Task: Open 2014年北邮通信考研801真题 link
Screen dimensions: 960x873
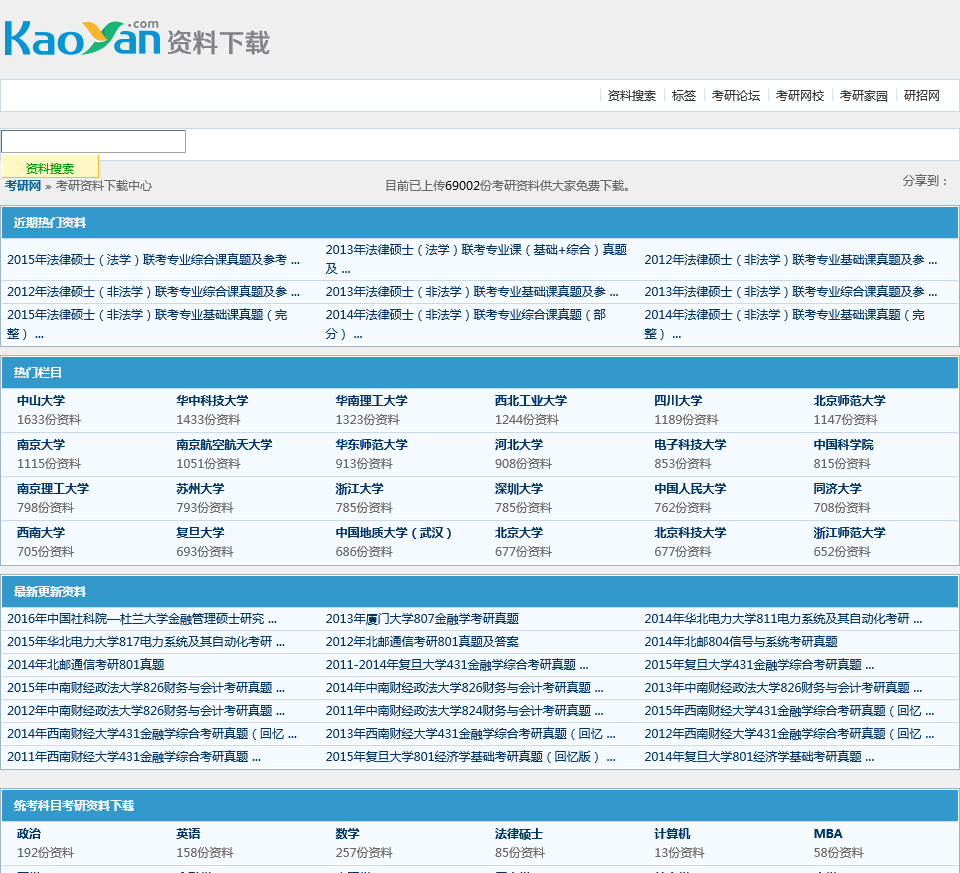Action: [x=86, y=665]
